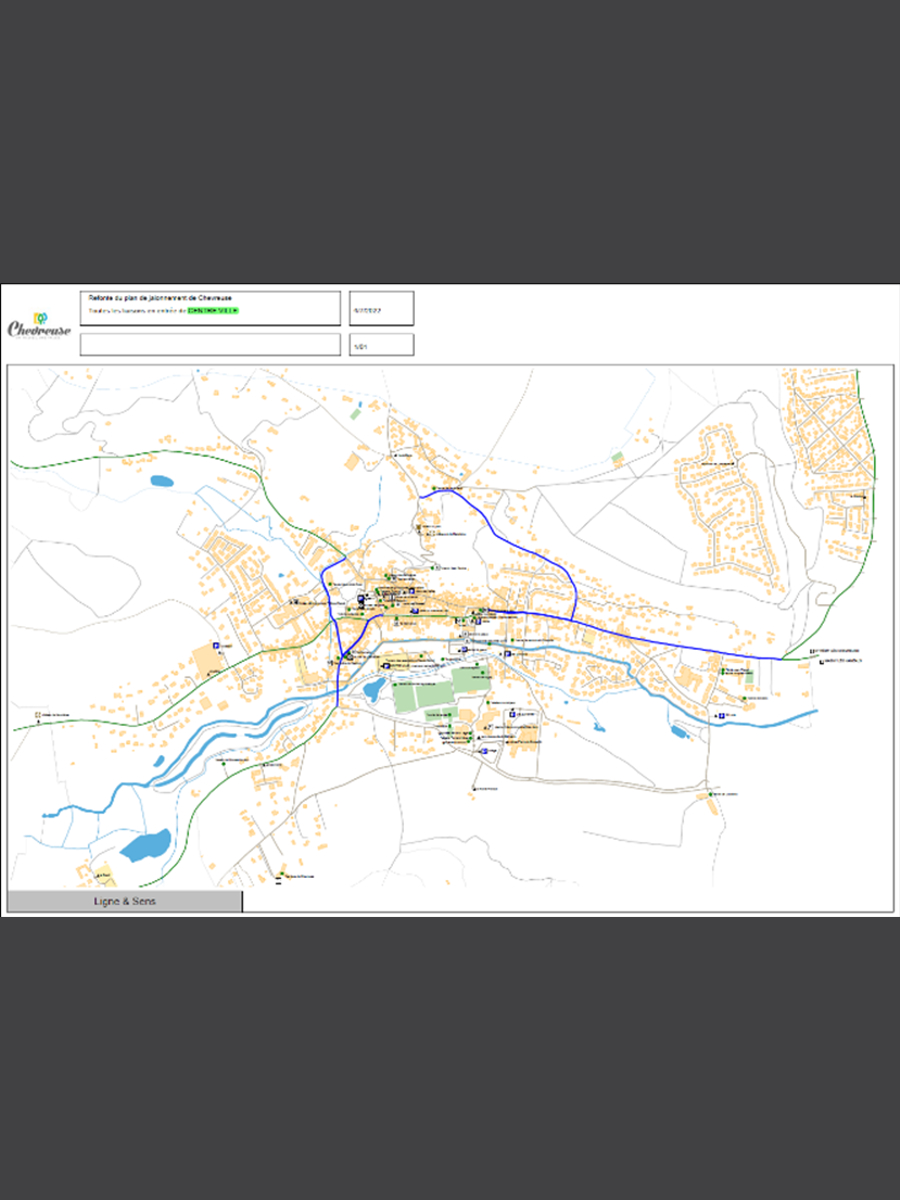The image size is (900, 1200).
Task: Click the blue route's top-left end in the north
Action: point(420,495)
